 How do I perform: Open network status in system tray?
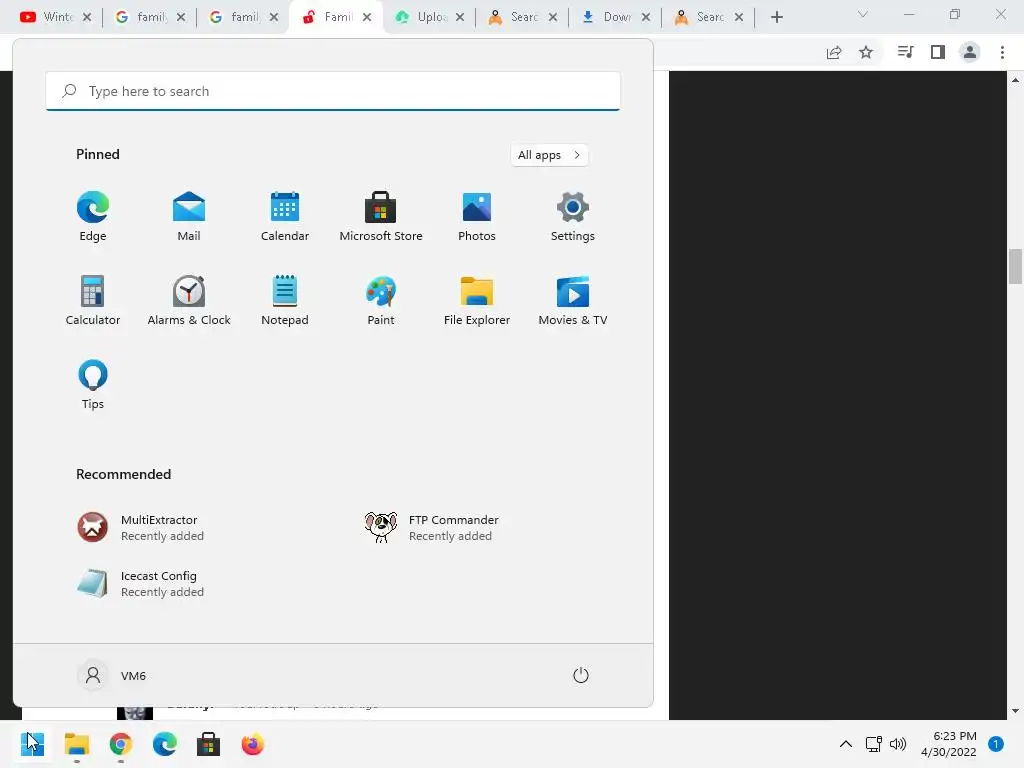point(873,744)
